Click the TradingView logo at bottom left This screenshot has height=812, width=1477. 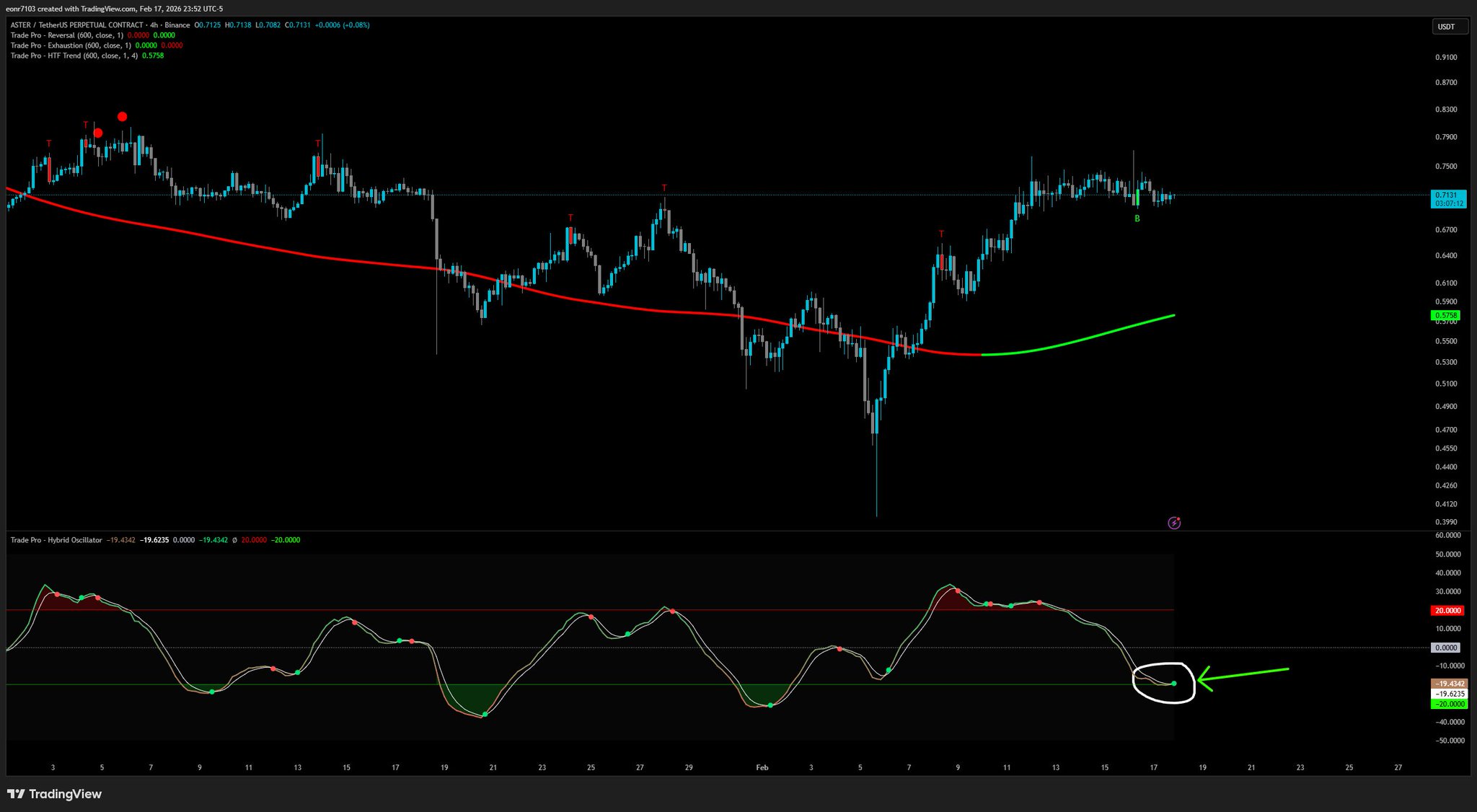point(55,794)
